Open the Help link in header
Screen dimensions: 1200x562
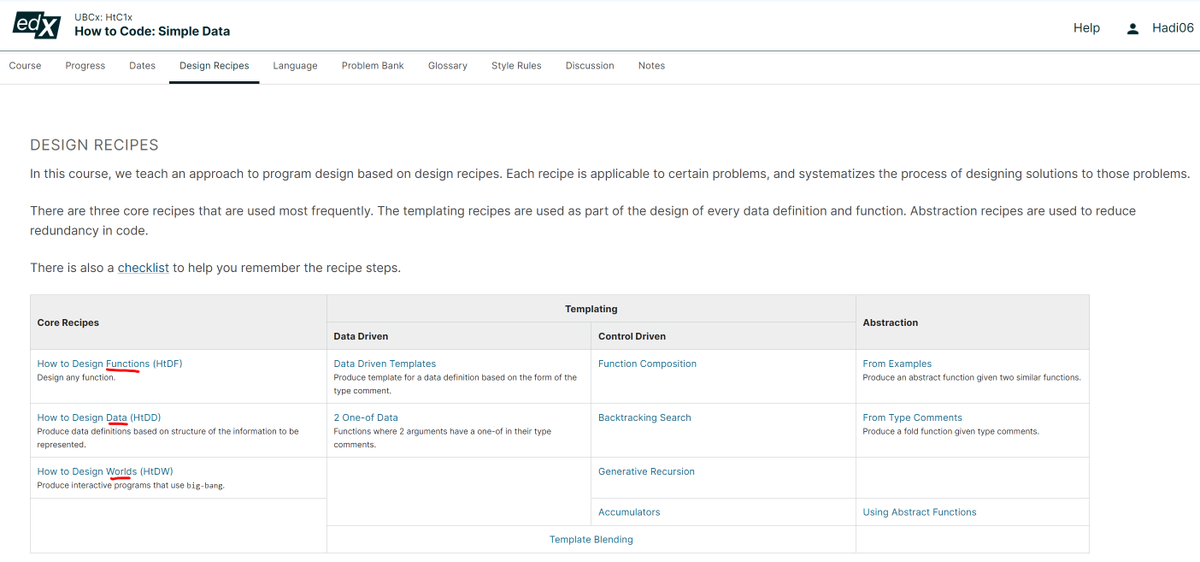[x=1086, y=28]
